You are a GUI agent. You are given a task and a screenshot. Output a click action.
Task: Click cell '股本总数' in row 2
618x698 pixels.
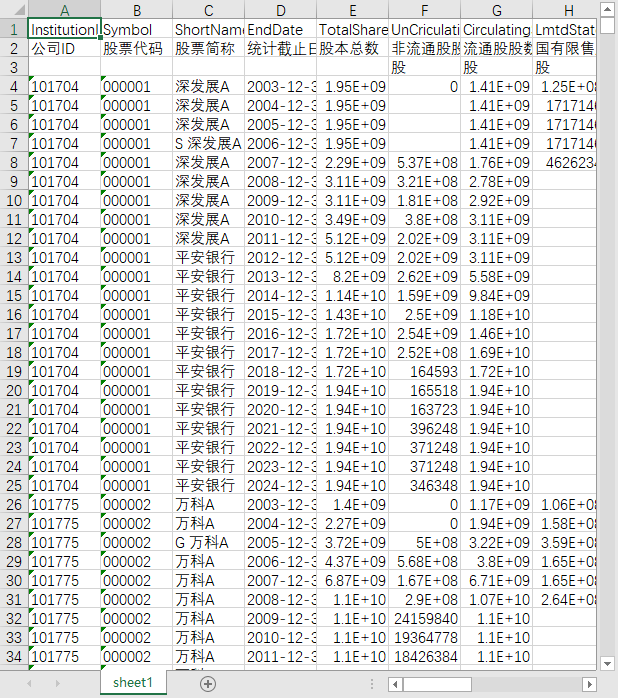click(353, 49)
